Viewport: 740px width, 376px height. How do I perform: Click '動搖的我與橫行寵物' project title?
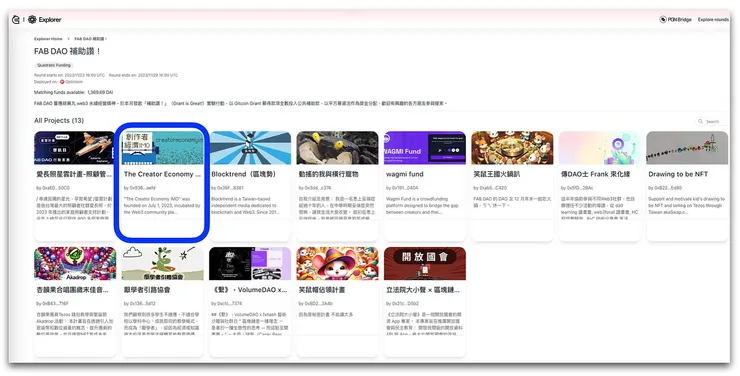click(328, 174)
